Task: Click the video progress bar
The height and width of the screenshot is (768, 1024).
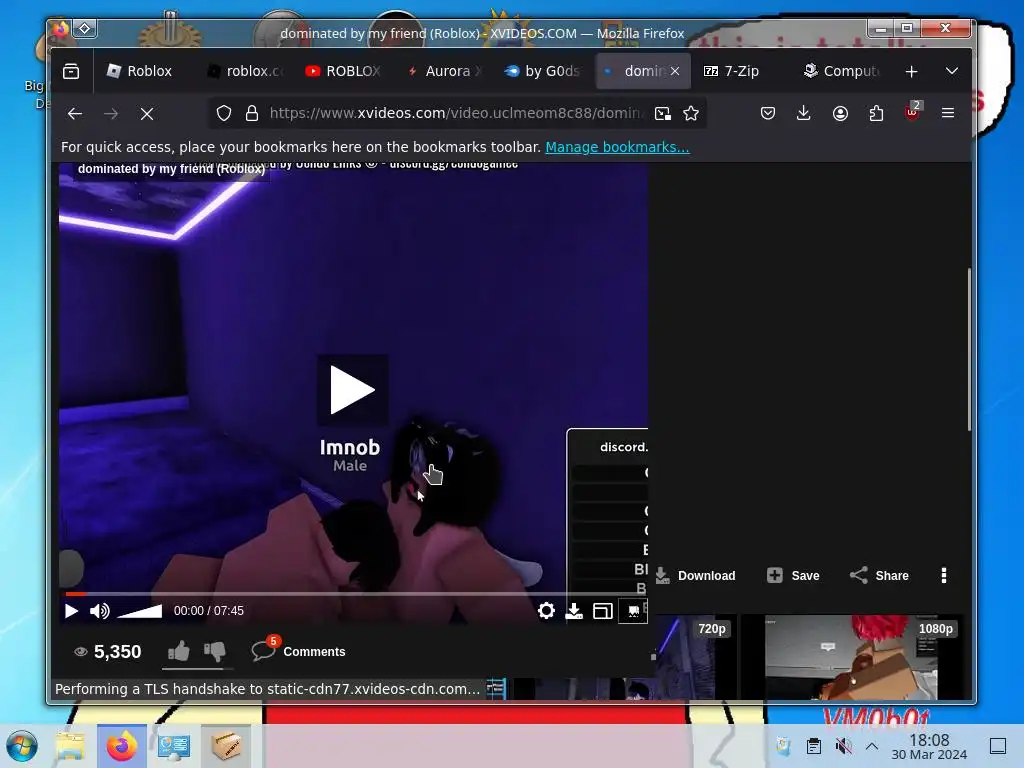Action: click(356, 594)
